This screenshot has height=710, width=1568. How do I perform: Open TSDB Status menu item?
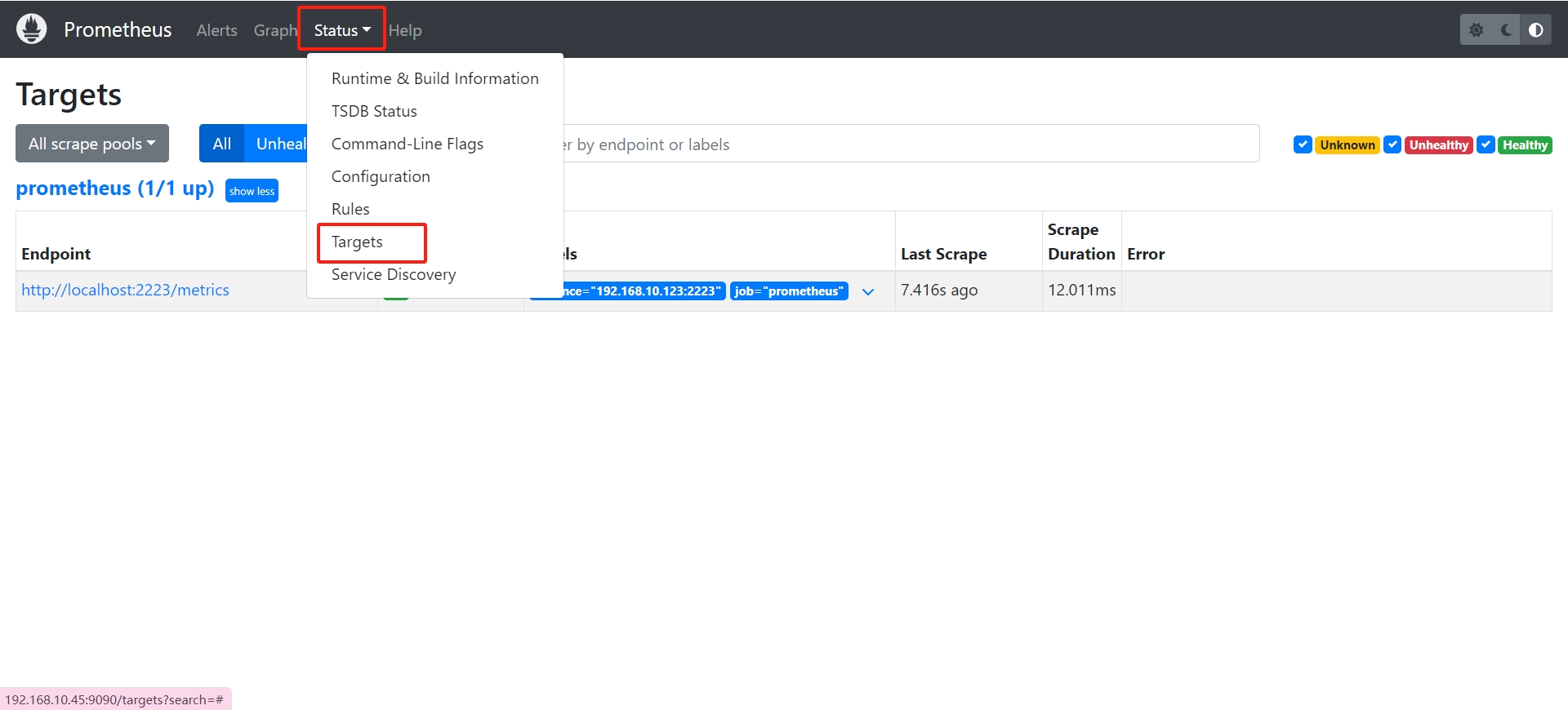[x=434, y=111]
